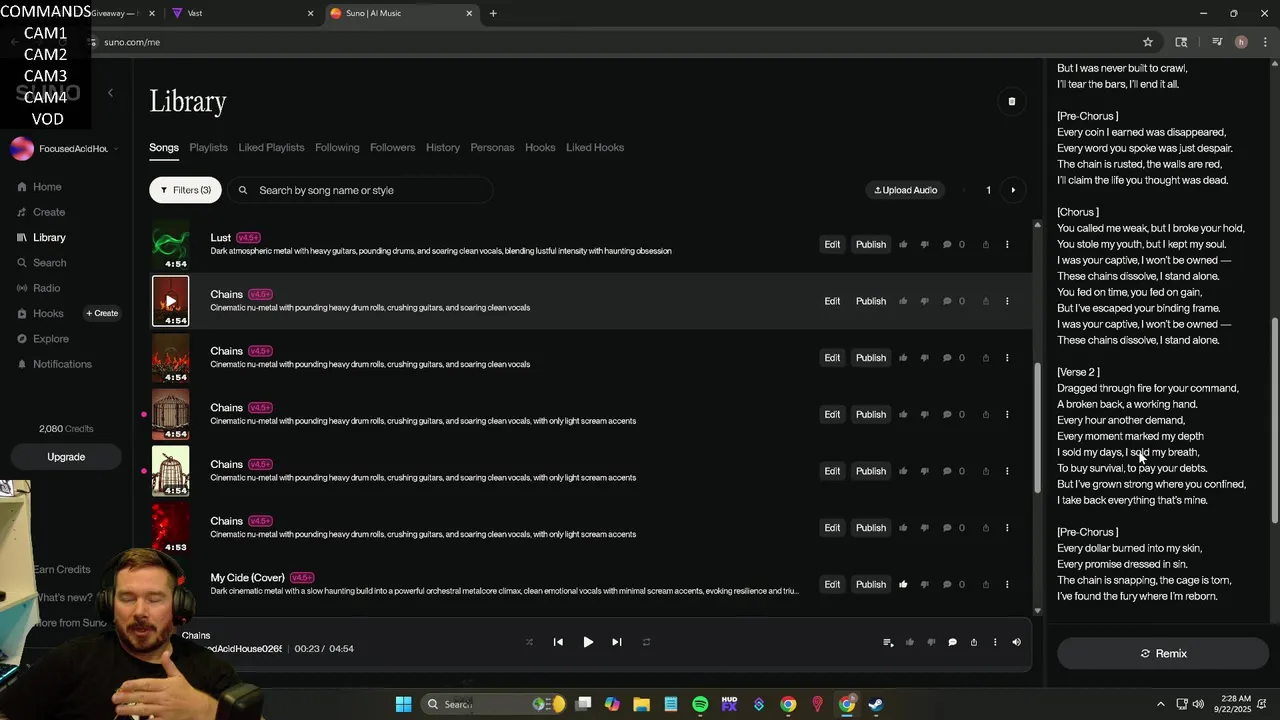Click the volume speaker icon in the player
1280x720 pixels.
coord(1016,642)
